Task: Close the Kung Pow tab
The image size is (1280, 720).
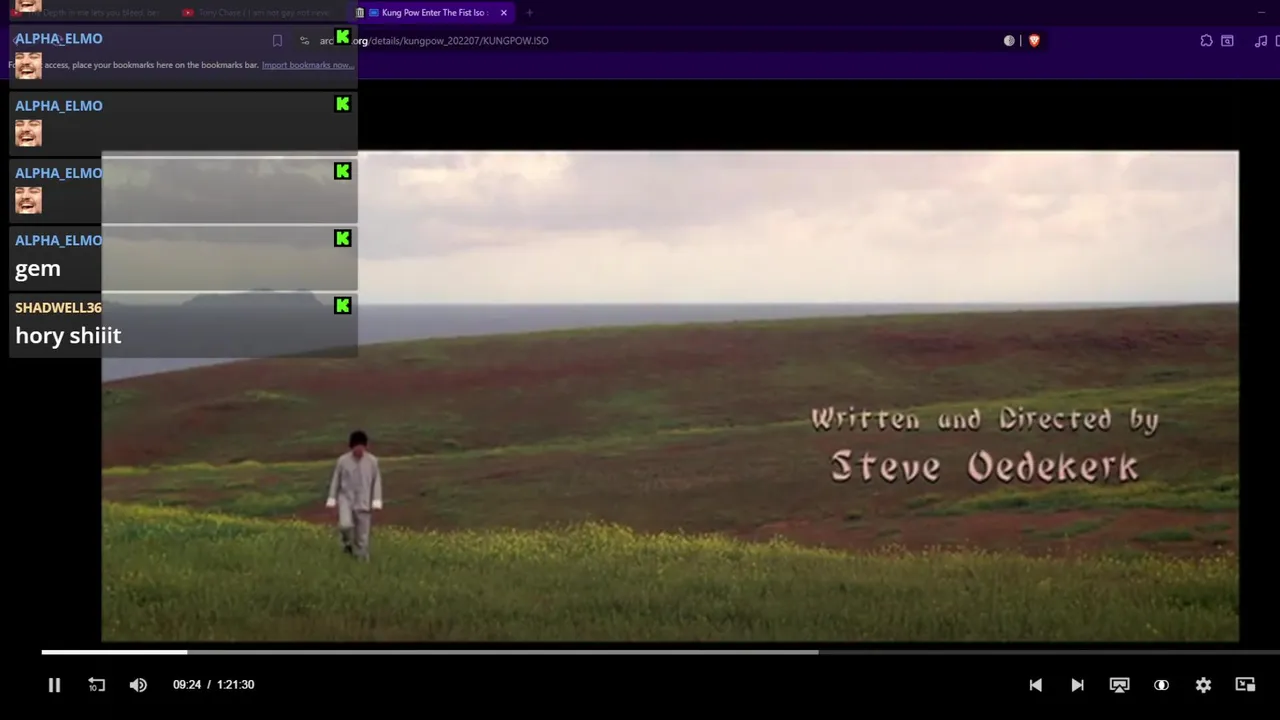Action: pyautogui.click(x=503, y=13)
